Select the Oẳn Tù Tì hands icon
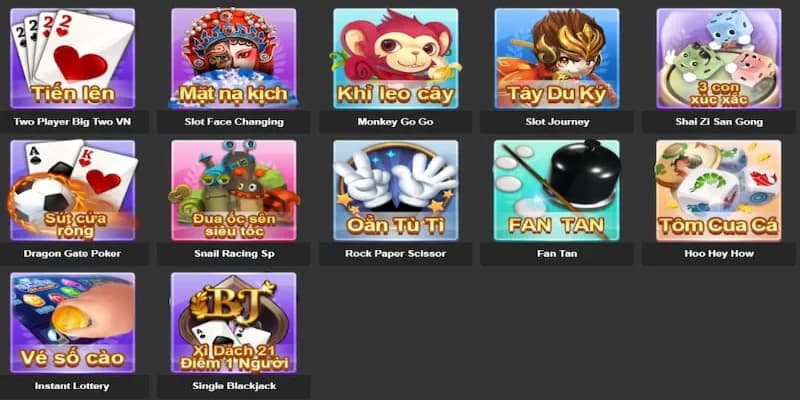 395,190
